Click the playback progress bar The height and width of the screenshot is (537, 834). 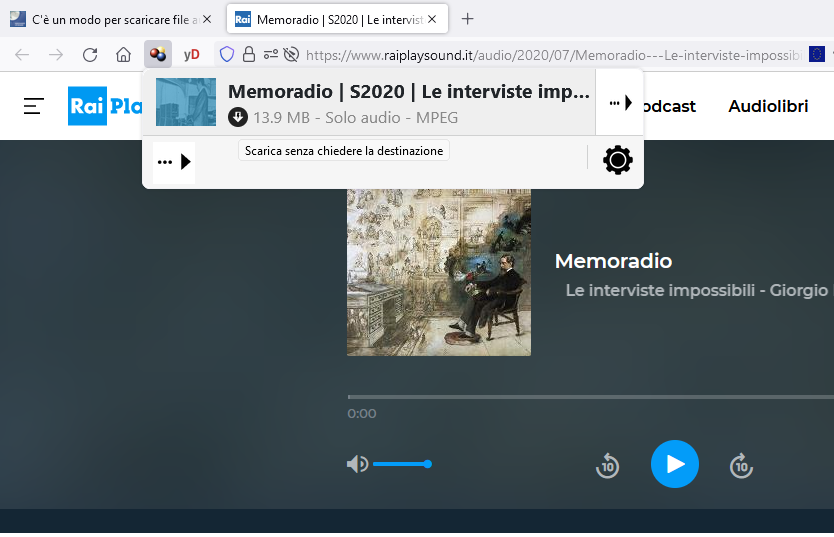[590, 397]
